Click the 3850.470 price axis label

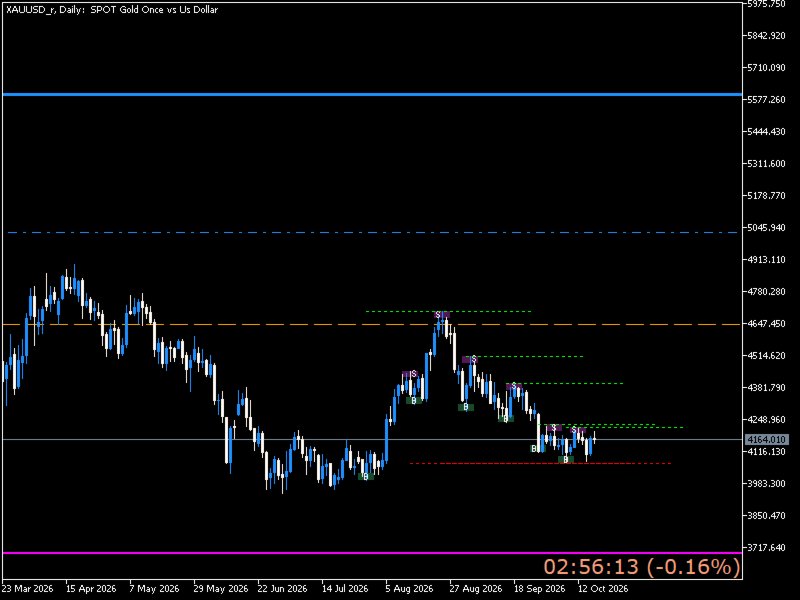(766, 515)
